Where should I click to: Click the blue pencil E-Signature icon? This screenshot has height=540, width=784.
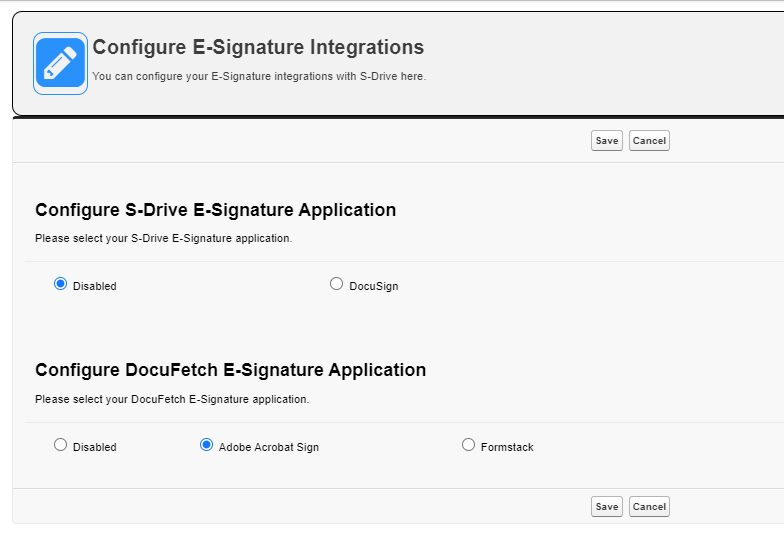[x=60, y=63]
